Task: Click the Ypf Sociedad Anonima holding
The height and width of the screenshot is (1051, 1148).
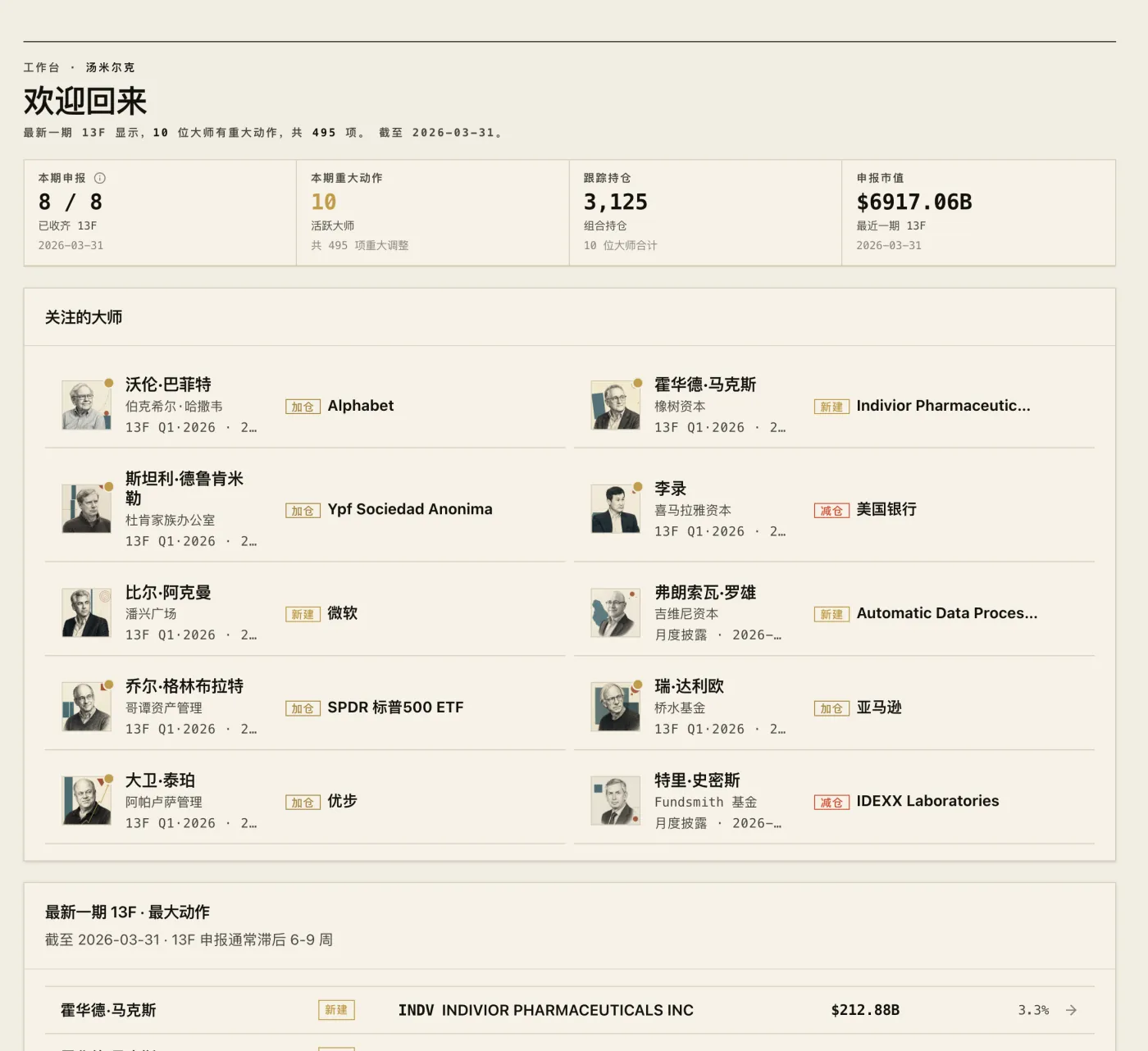Action: pyautogui.click(x=410, y=509)
